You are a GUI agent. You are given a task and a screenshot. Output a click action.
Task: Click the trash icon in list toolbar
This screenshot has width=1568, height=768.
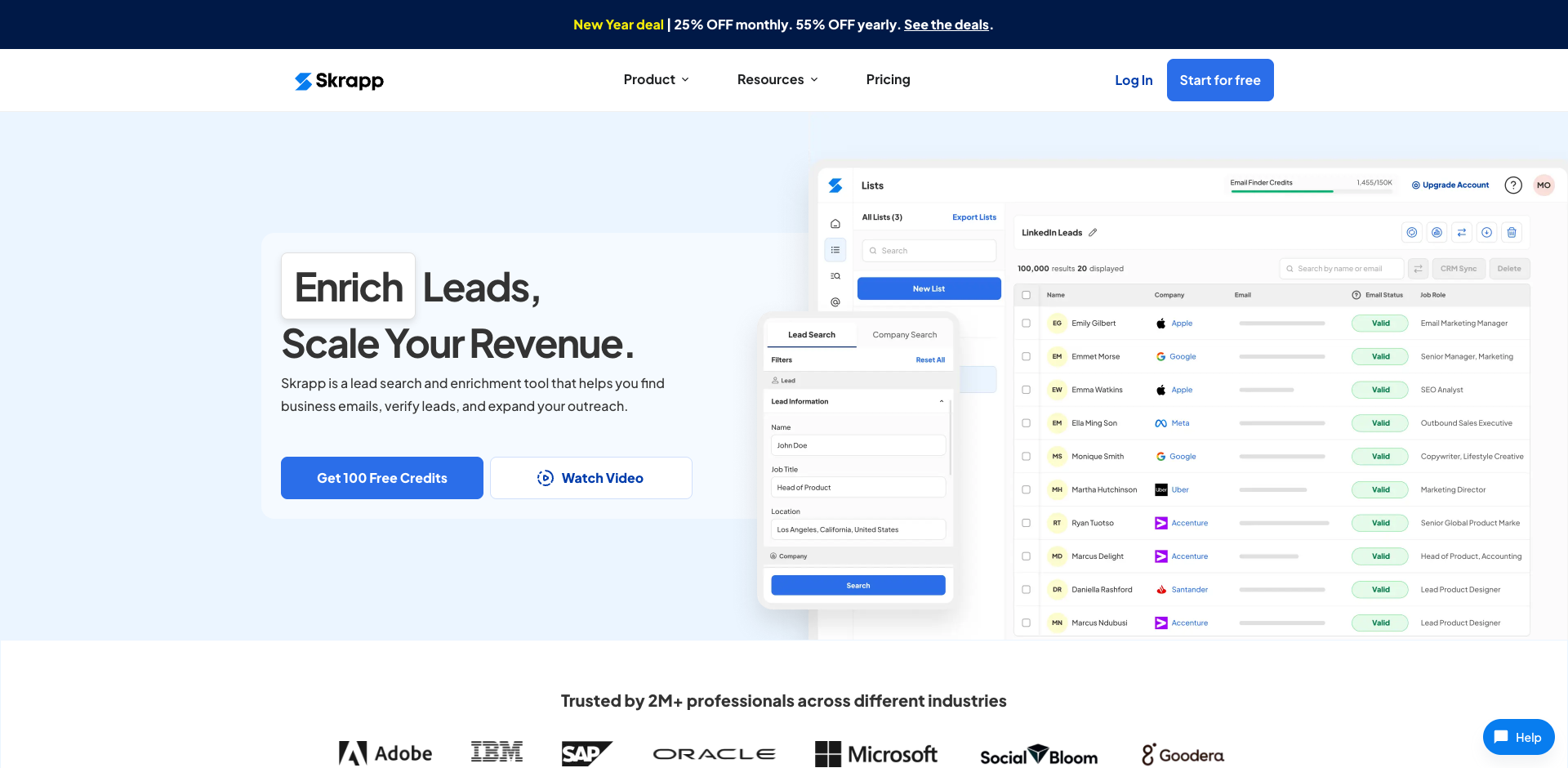(x=1512, y=233)
